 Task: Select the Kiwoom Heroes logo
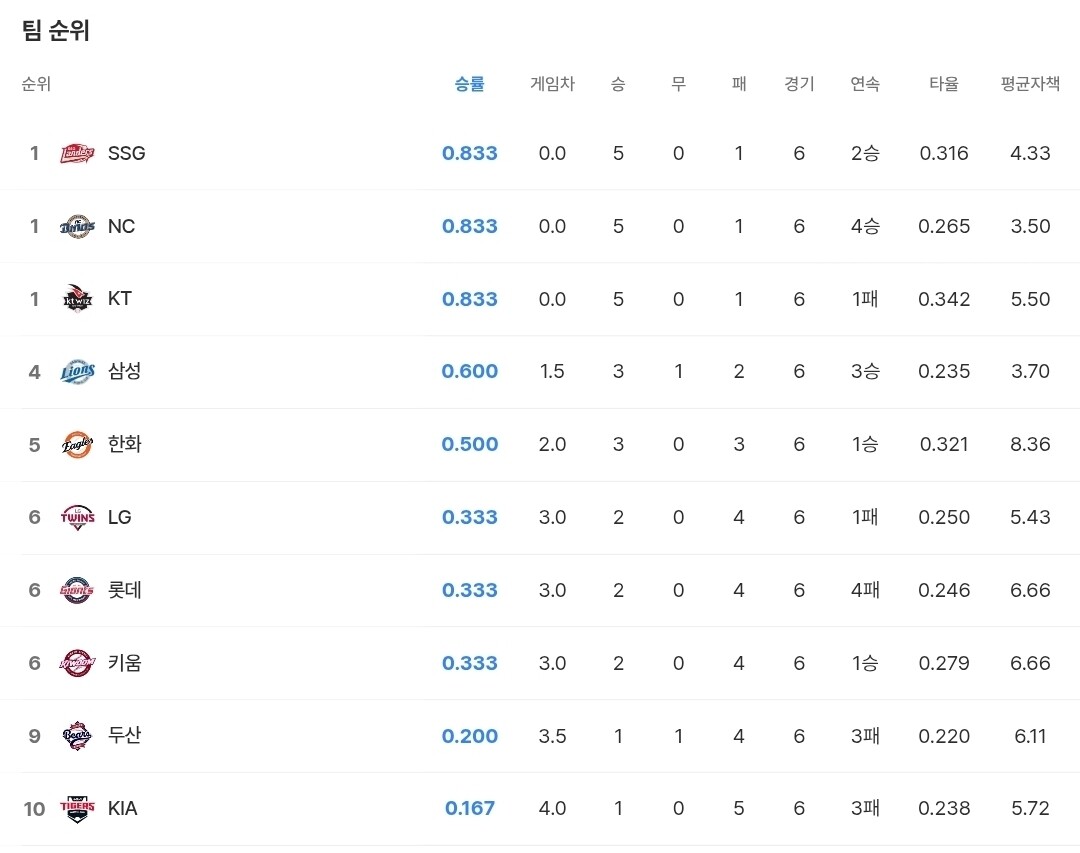point(77,663)
